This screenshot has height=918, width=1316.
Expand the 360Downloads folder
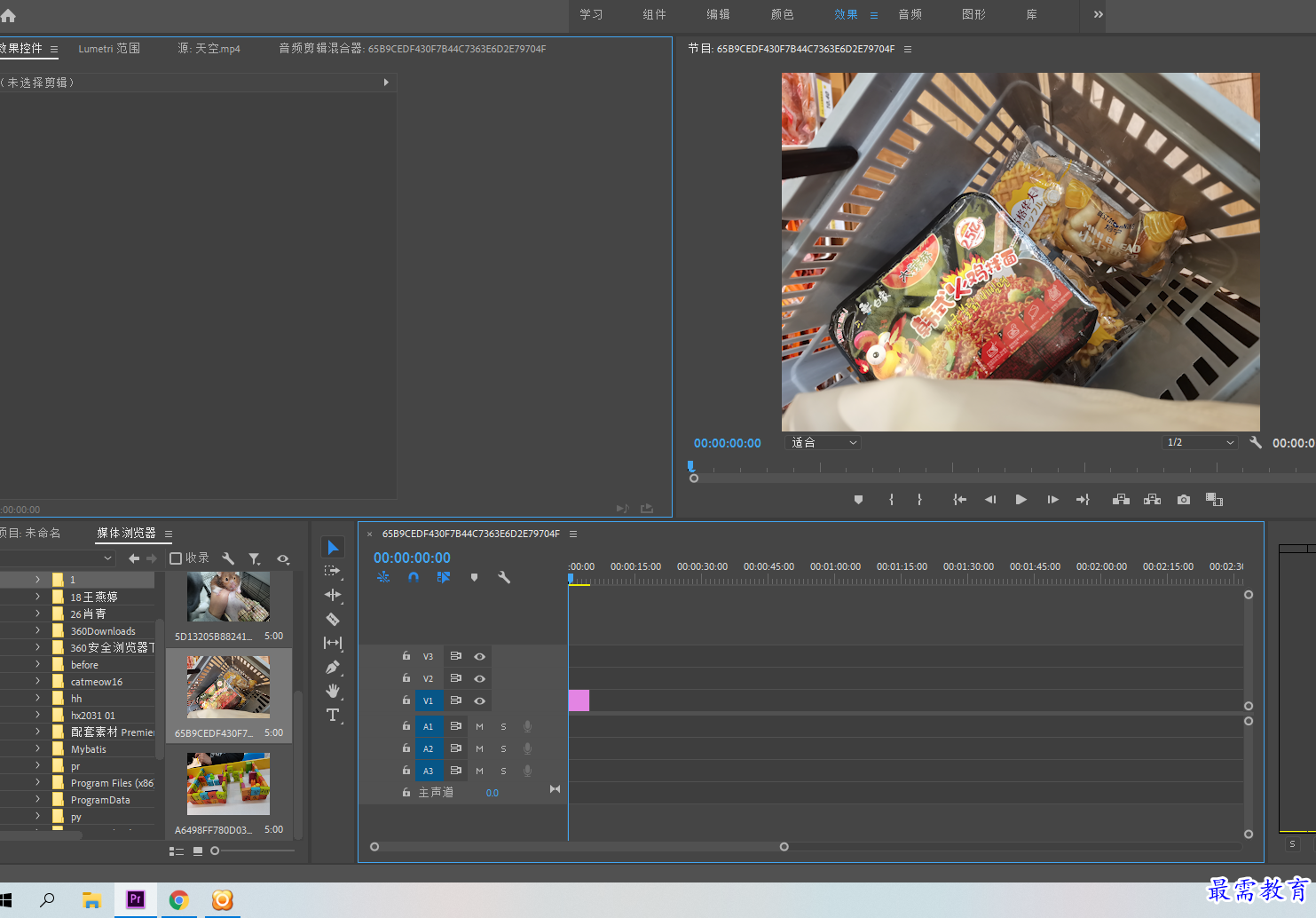tap(37, 631)
